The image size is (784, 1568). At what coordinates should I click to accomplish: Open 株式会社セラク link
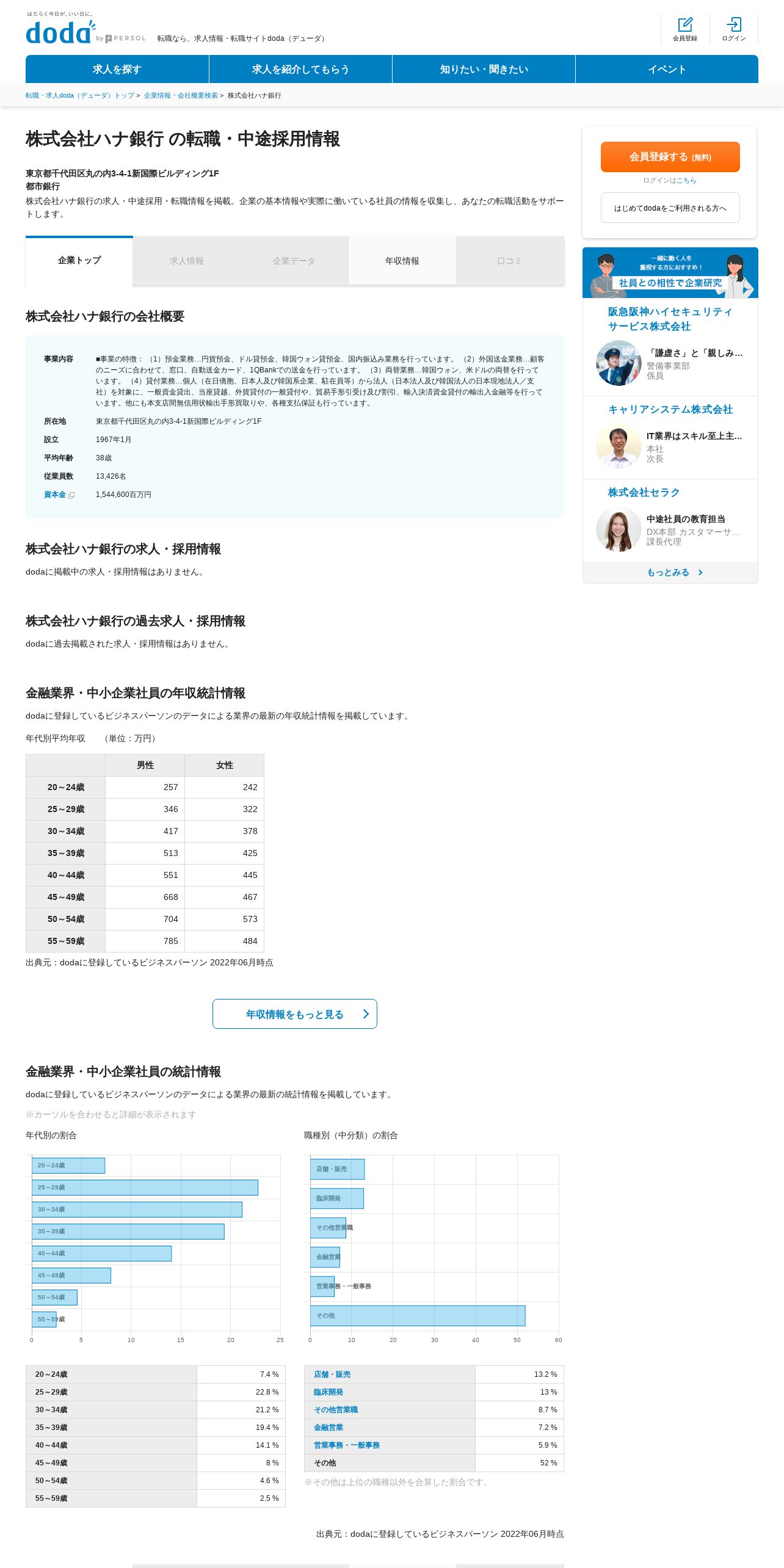[644, 492]
